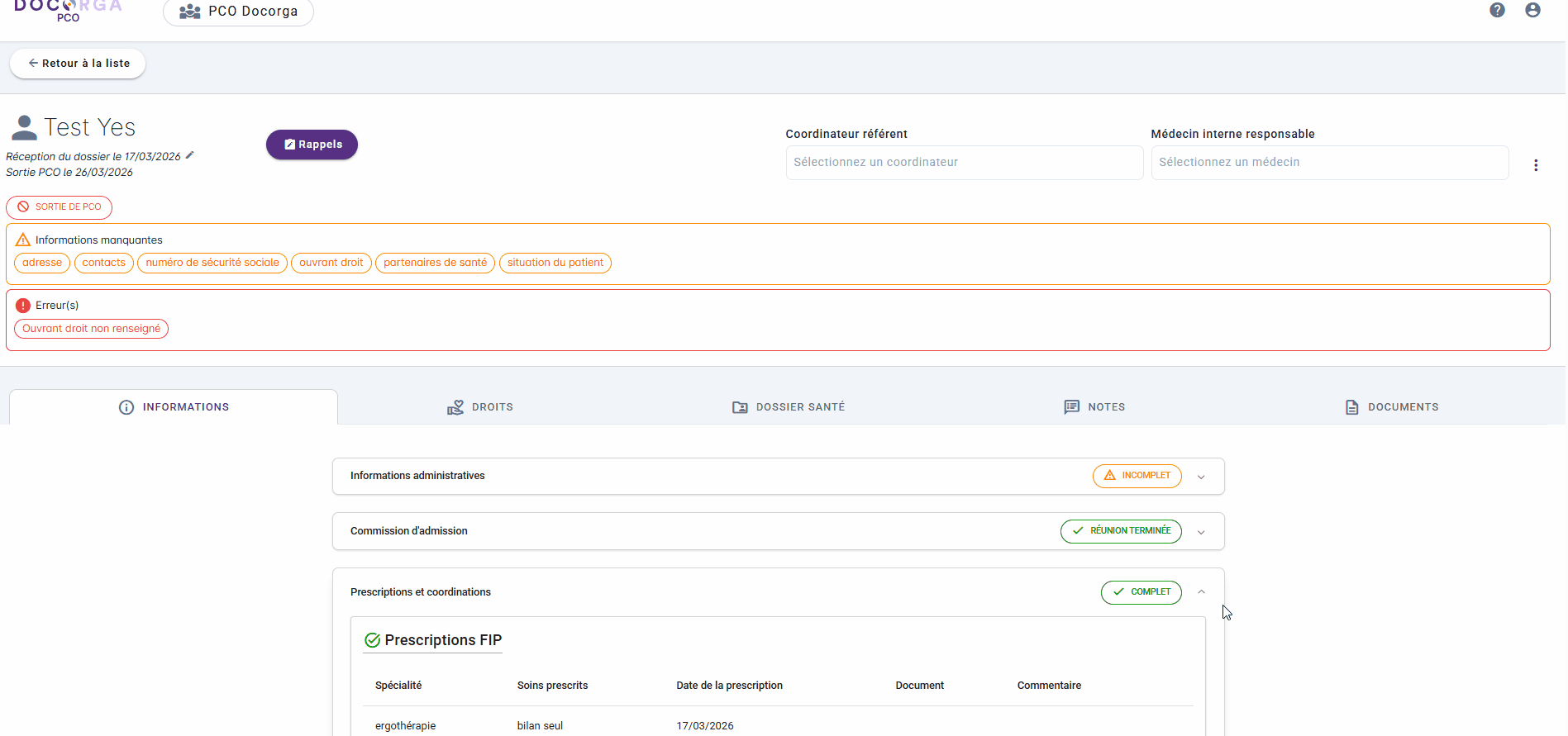Switch to the Droits tab

[x=480, y=407]
